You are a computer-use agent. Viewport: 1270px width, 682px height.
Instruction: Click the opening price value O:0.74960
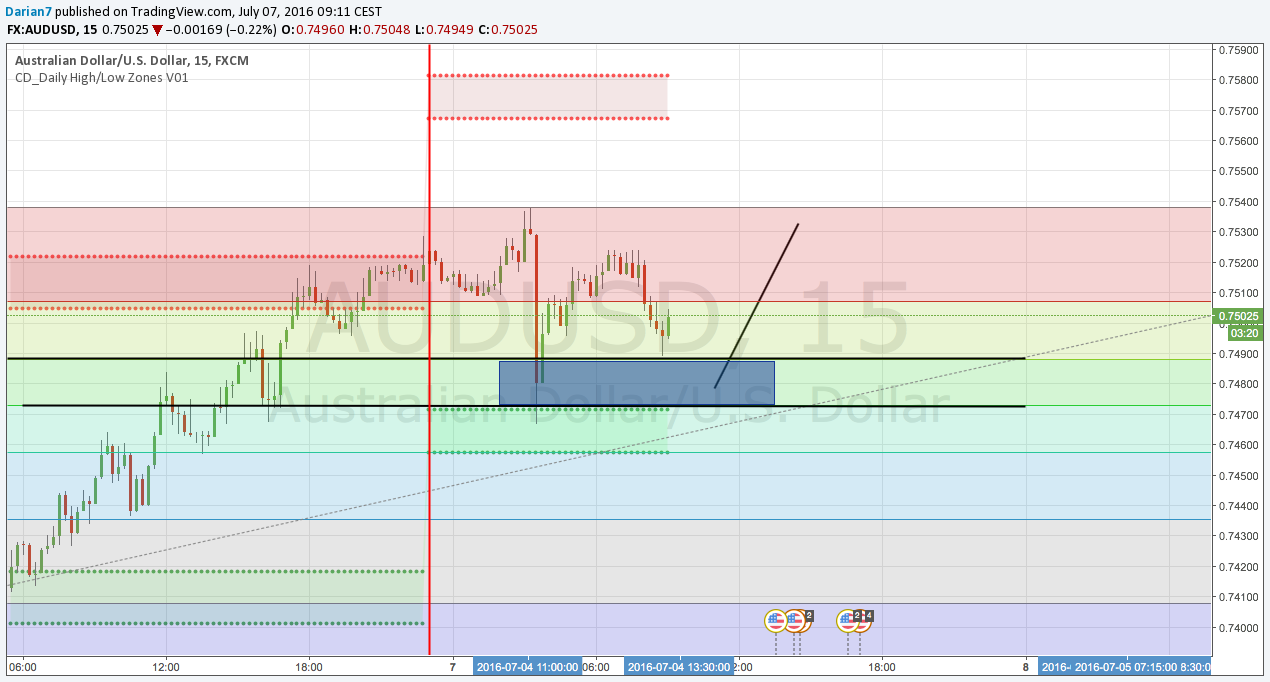tap(313, 30)
